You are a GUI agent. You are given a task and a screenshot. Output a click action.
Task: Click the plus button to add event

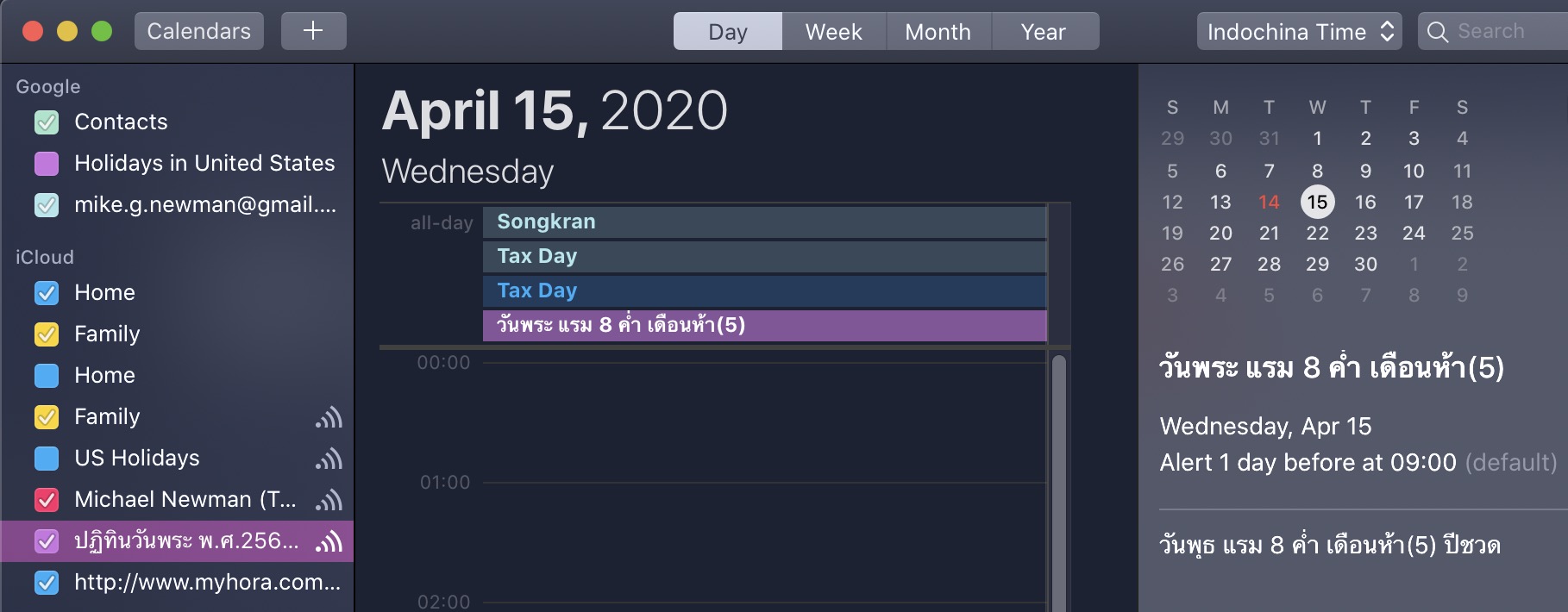point(313,31)
